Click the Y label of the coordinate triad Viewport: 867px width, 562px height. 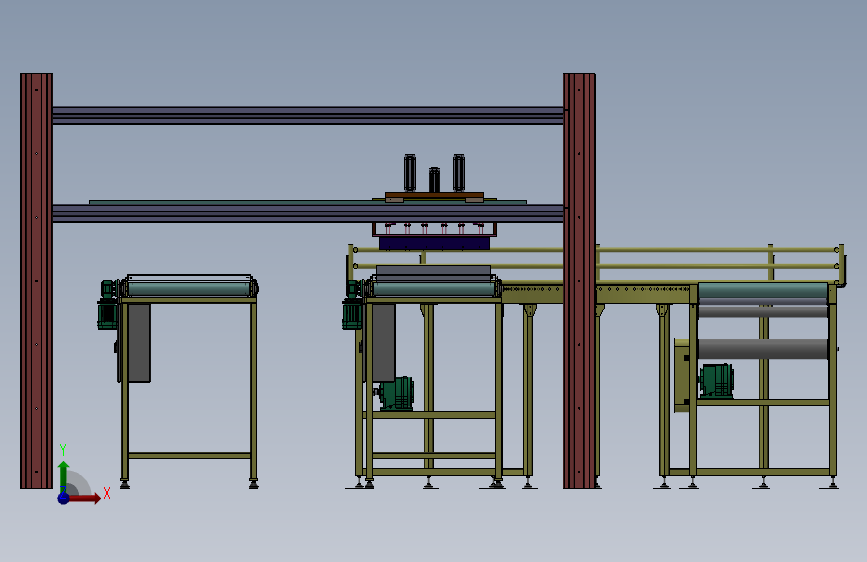point(63,450)
